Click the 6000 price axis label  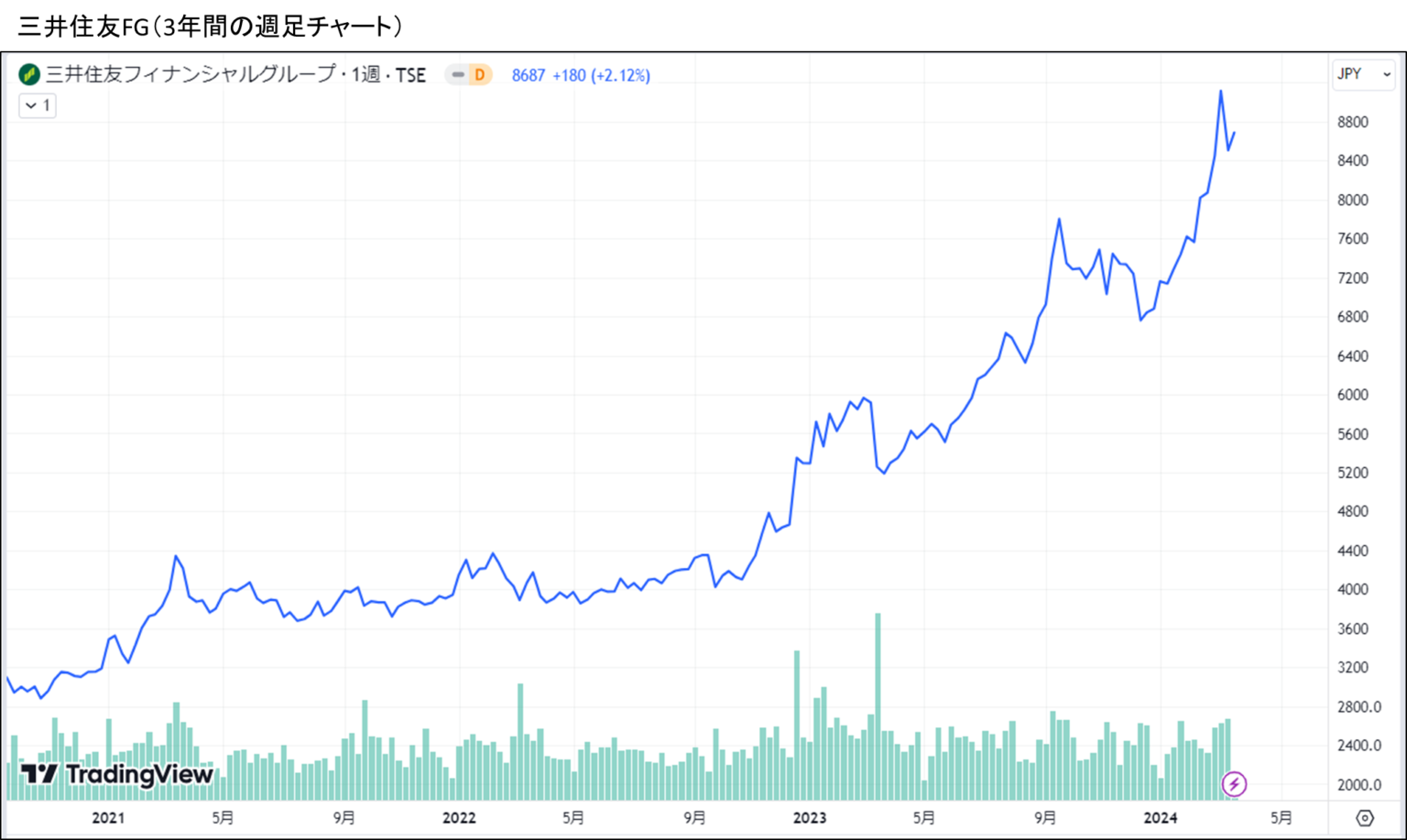click(x=1353, y=395)
